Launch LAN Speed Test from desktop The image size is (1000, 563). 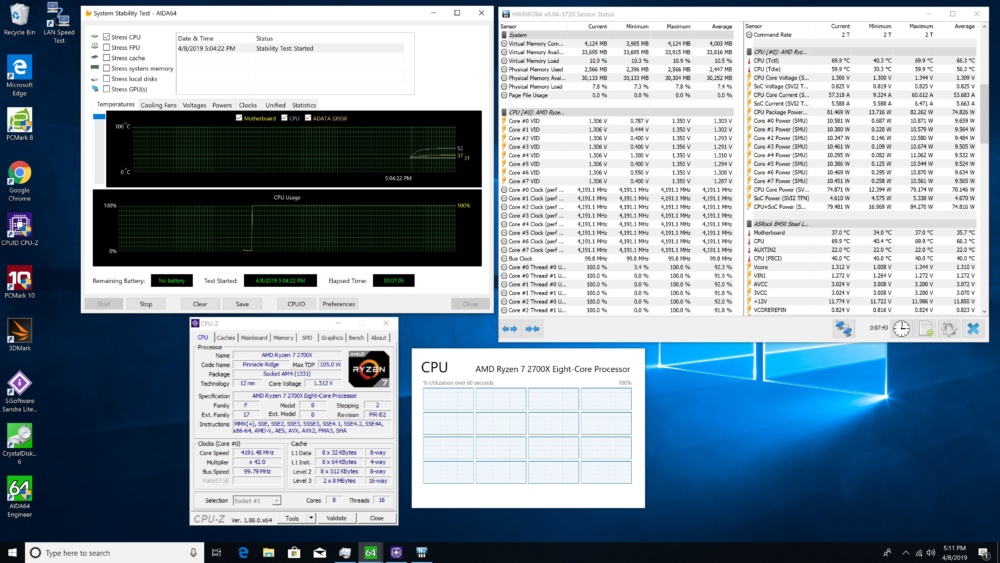pyautogui.click(x=59, y=23)
